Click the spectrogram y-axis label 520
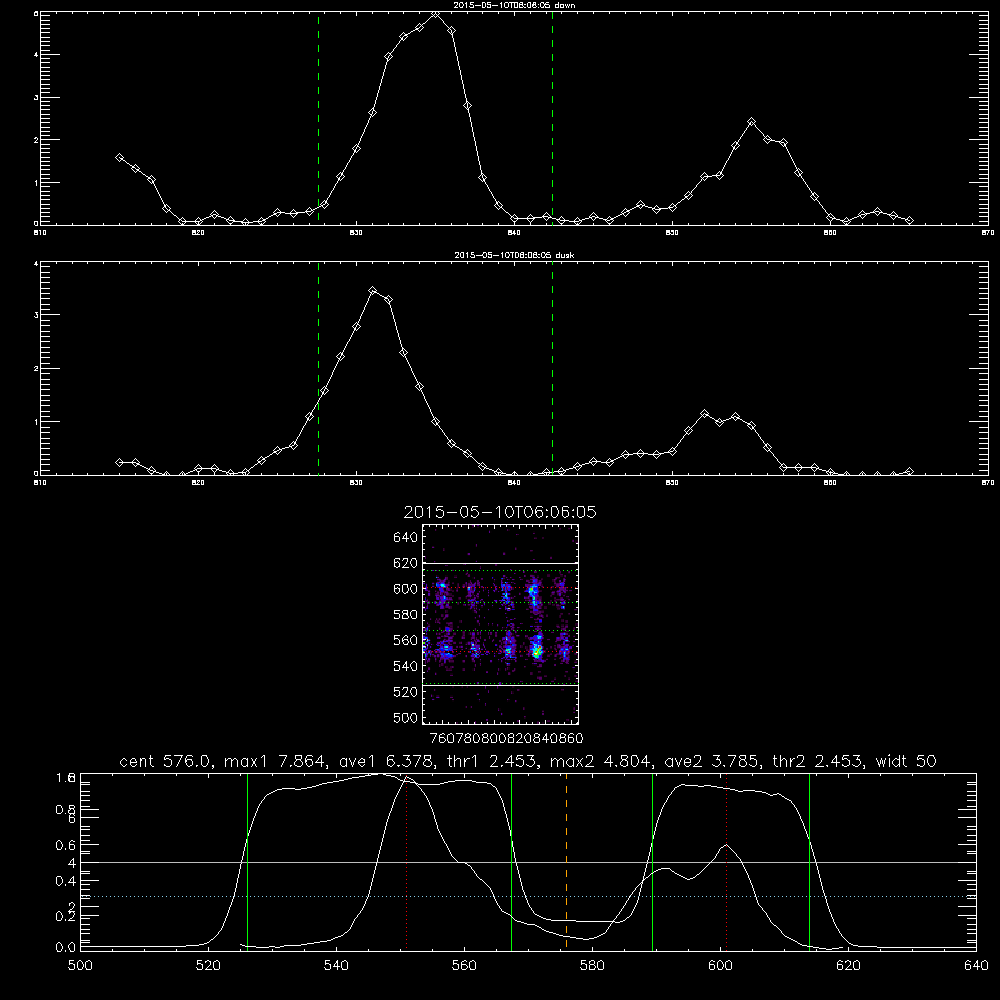1000x1000 pixels. pos(406,692)
